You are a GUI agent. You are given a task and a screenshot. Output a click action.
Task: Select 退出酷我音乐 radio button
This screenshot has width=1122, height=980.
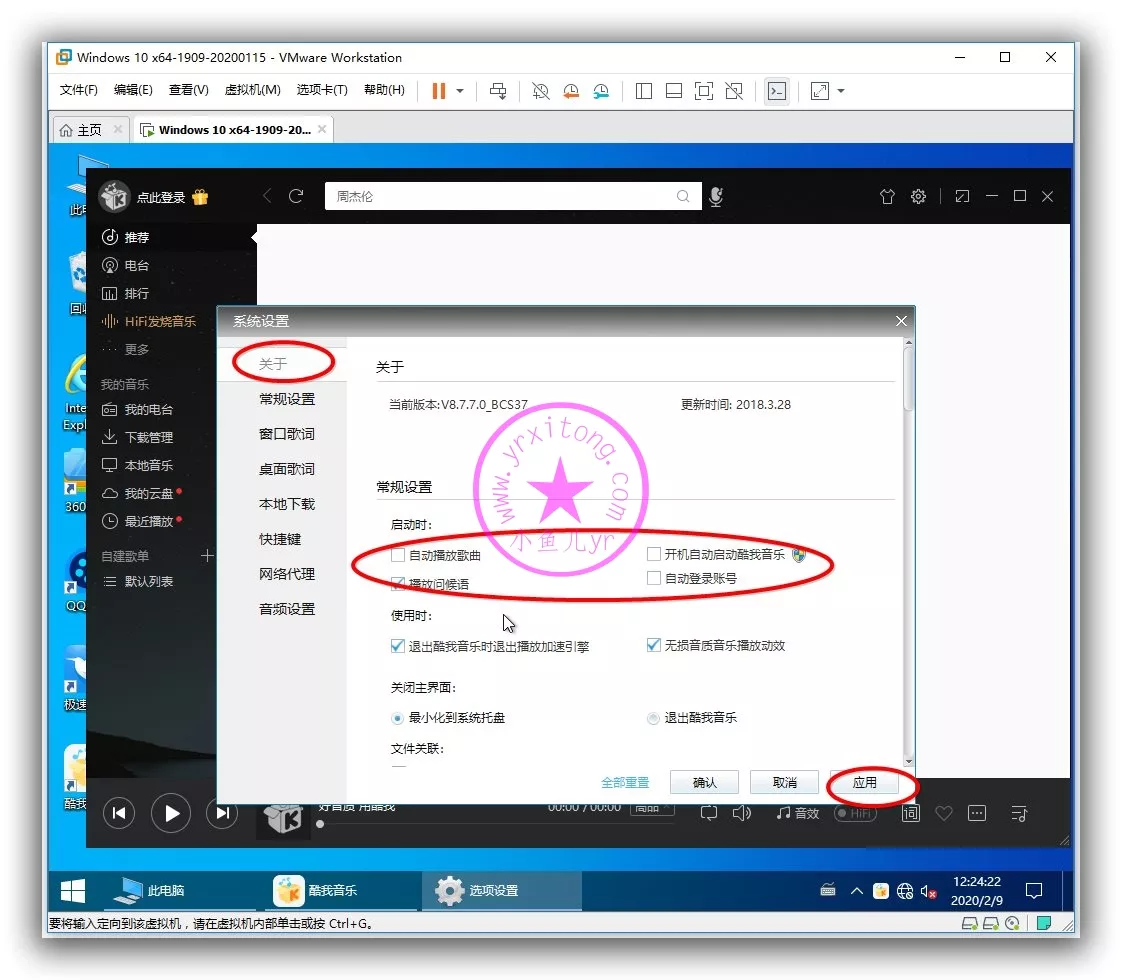[654, 718]
